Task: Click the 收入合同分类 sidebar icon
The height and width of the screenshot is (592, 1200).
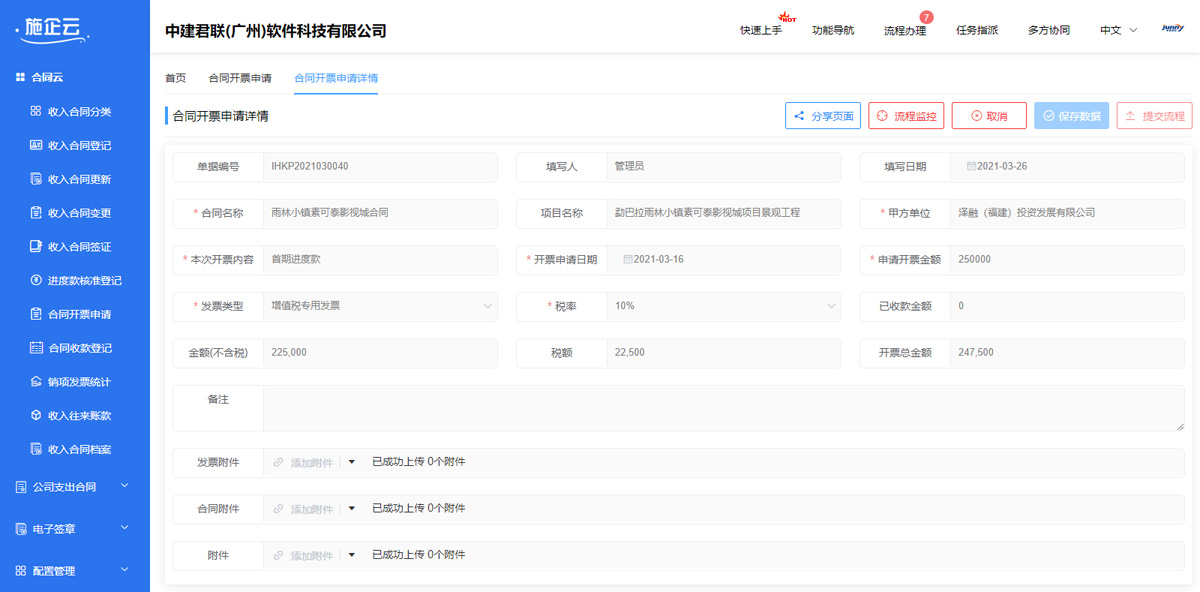Action: (36, 111)
